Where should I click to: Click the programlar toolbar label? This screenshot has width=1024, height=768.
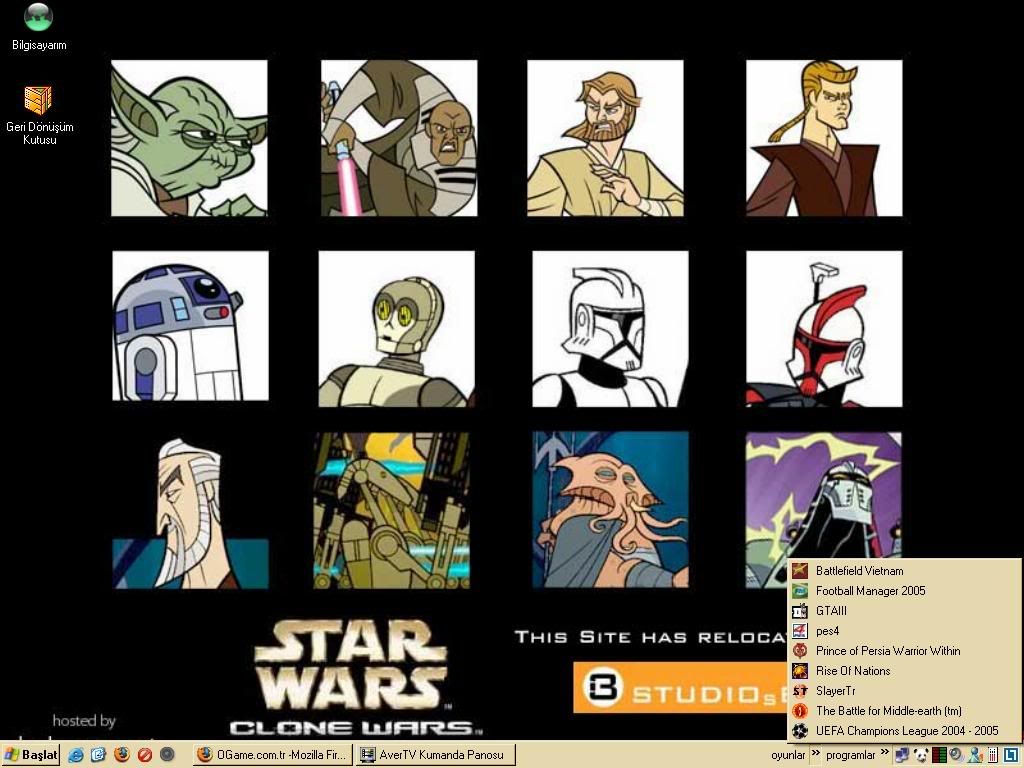(x=850, y=755)
